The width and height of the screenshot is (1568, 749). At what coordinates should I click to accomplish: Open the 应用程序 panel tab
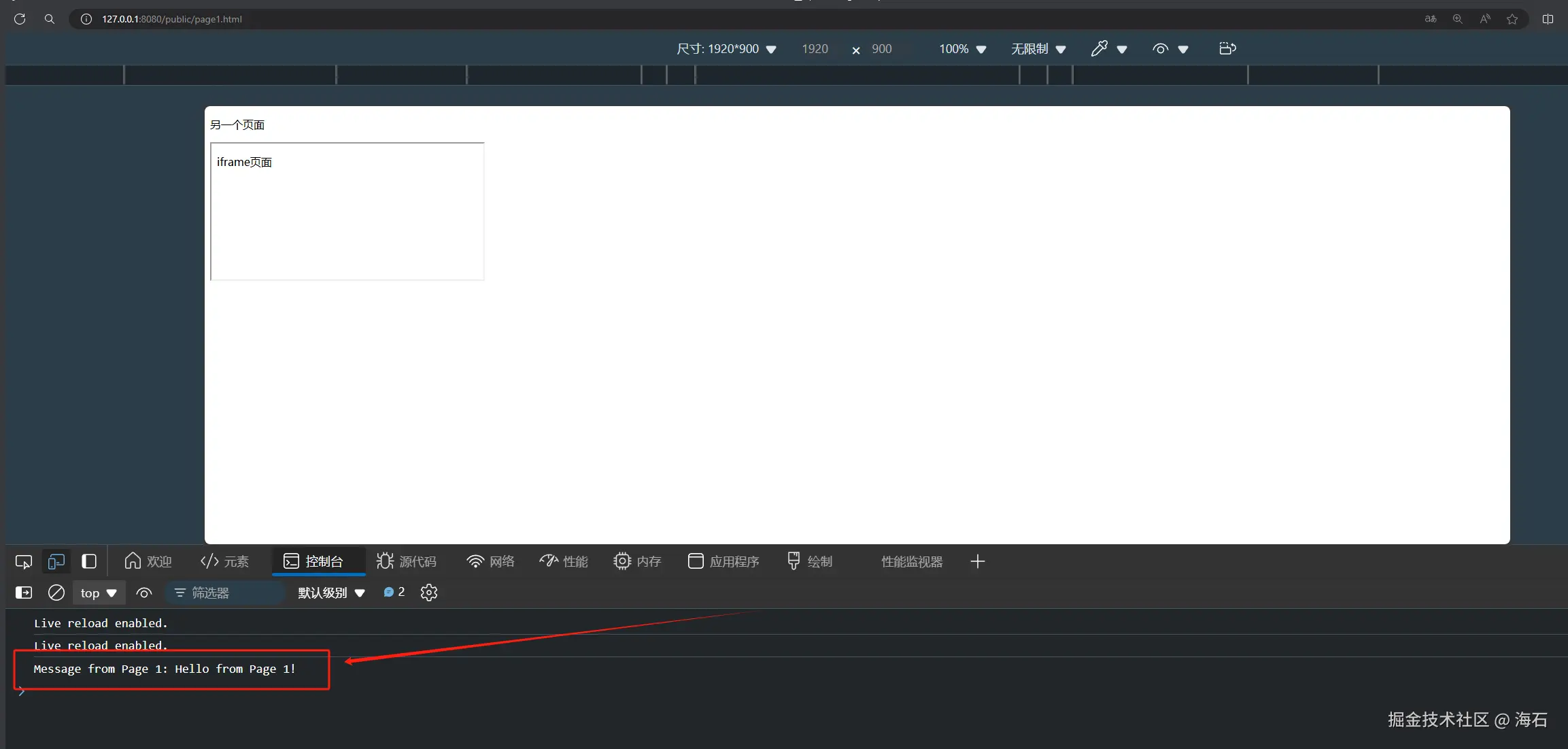pos(722,561)
